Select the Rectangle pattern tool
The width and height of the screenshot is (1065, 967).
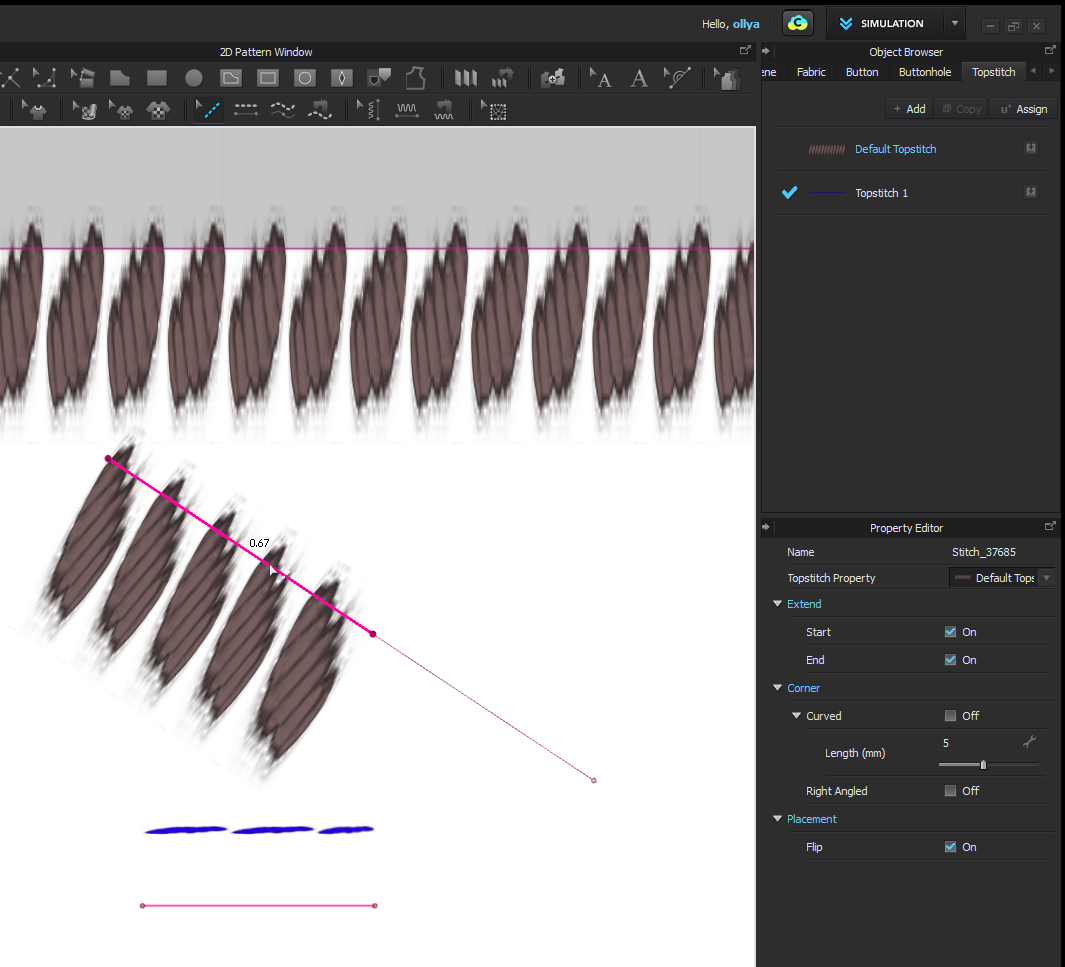[157, 78]
